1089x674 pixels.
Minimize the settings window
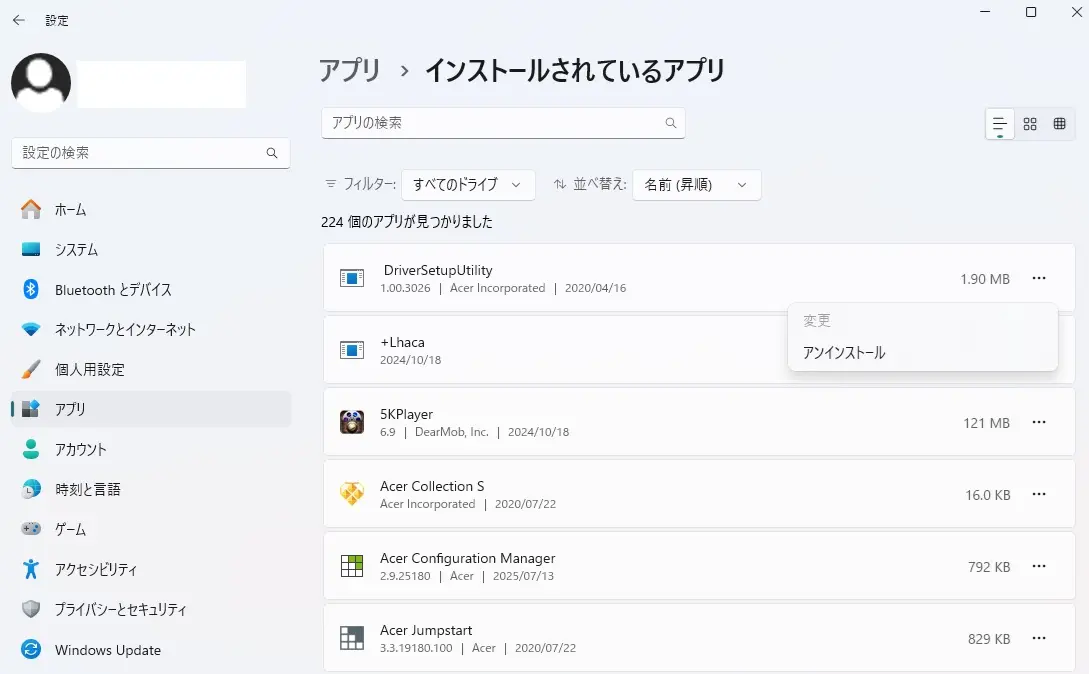pos(985,12)
